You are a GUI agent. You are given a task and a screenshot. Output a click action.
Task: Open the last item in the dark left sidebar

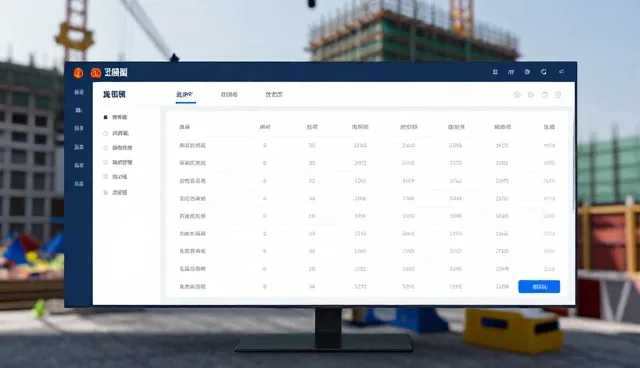(x=79, y=184)
